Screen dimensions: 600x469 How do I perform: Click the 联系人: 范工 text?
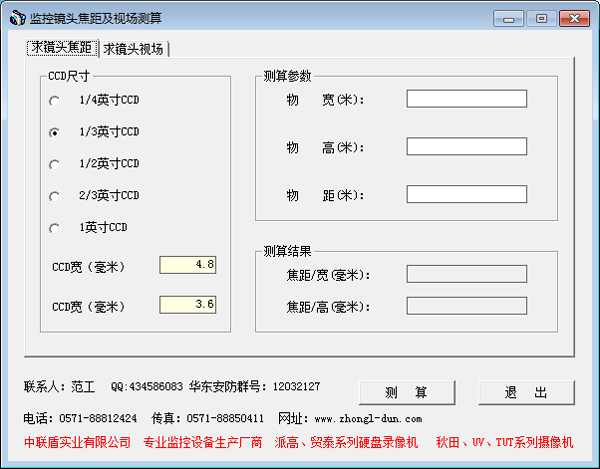click(59, 387)
